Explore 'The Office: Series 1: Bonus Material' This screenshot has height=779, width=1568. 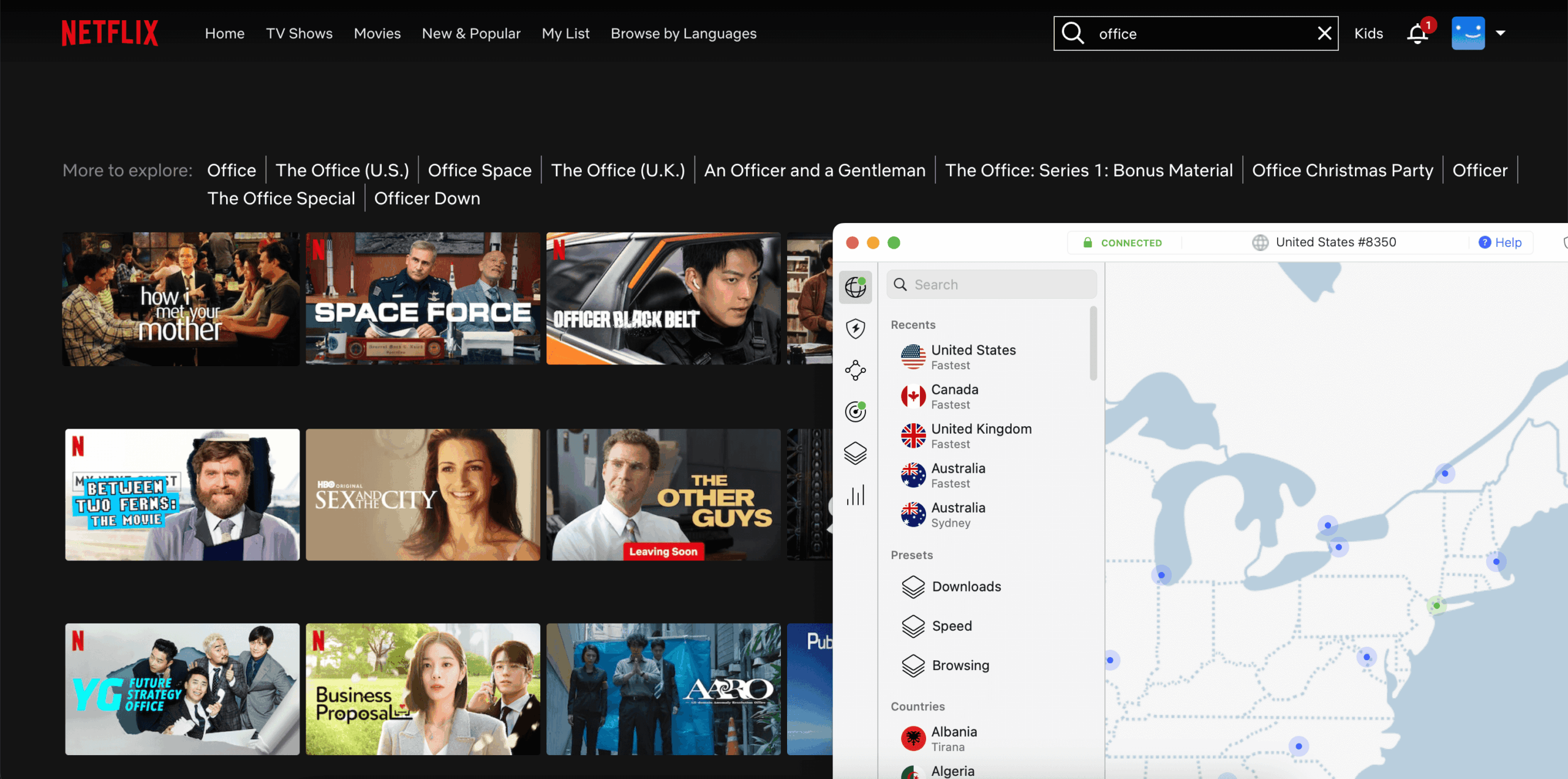click(x=1088, y=170)
